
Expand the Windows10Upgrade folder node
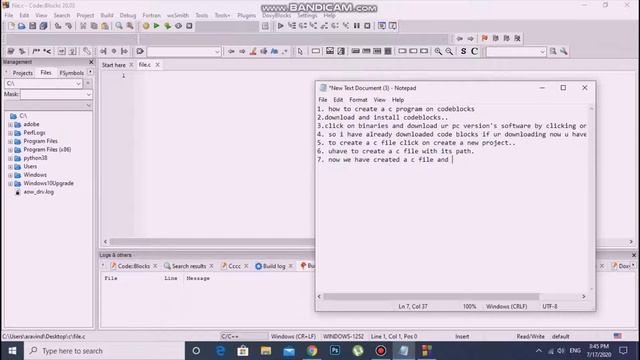point(10,184)
